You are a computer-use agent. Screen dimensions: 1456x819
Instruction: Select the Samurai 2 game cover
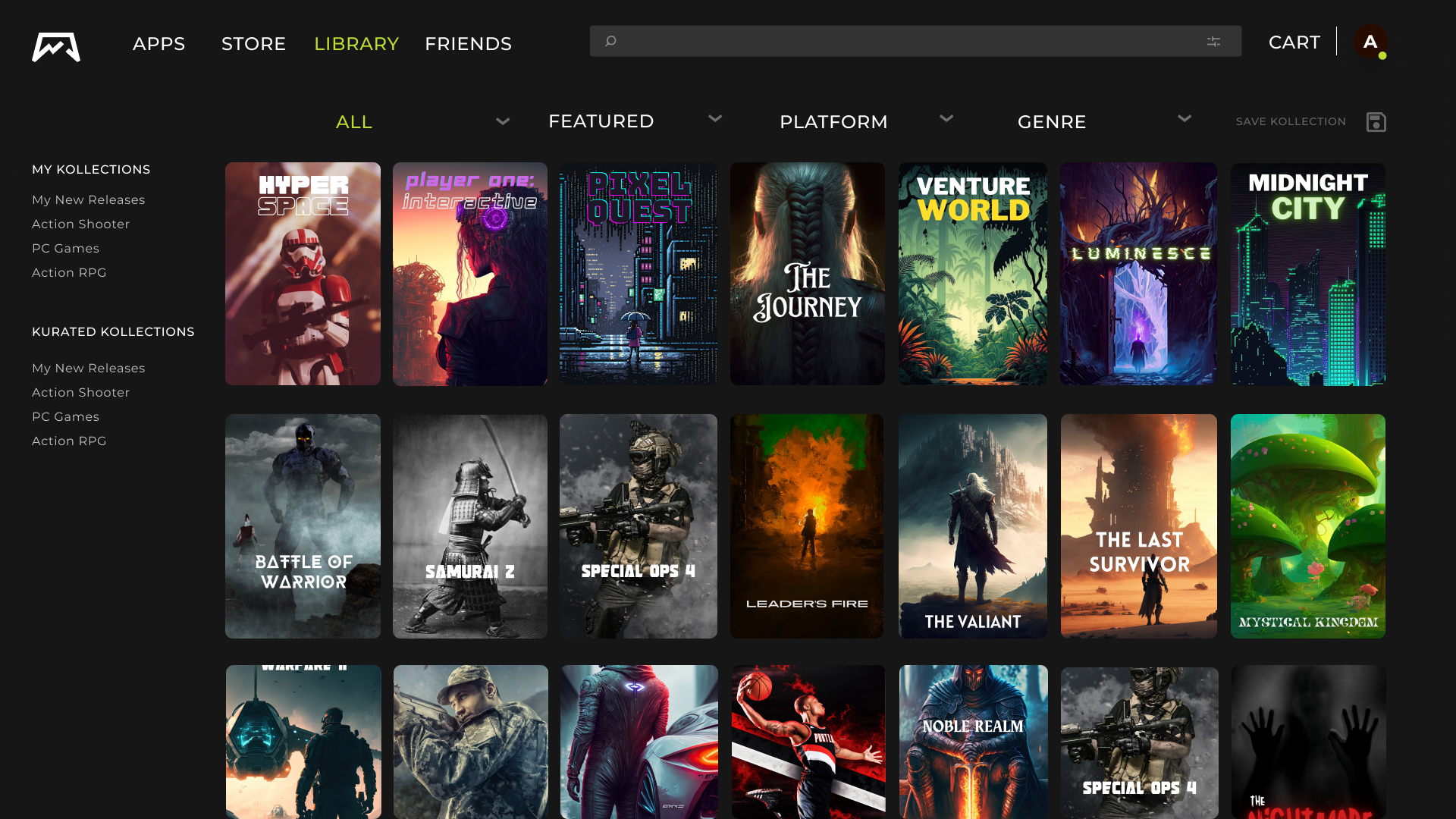pyautogui.click(x=470, y=526)
